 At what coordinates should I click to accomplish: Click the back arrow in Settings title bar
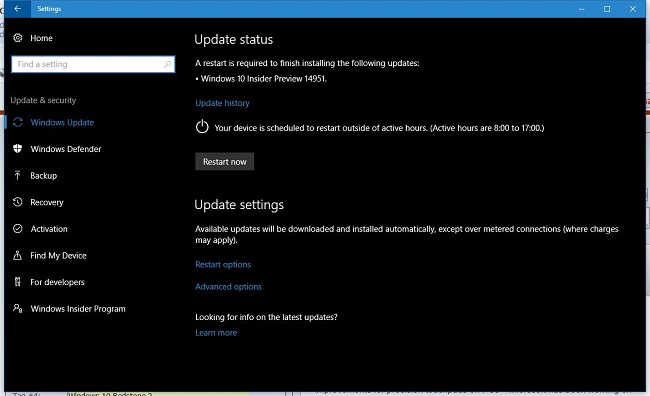pos(17,9)
